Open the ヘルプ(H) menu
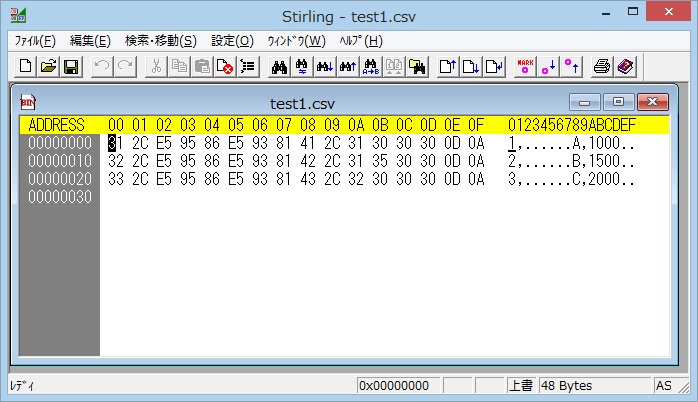Image resolution: width=698 pixels, height=402 pixels. point(361,41)
